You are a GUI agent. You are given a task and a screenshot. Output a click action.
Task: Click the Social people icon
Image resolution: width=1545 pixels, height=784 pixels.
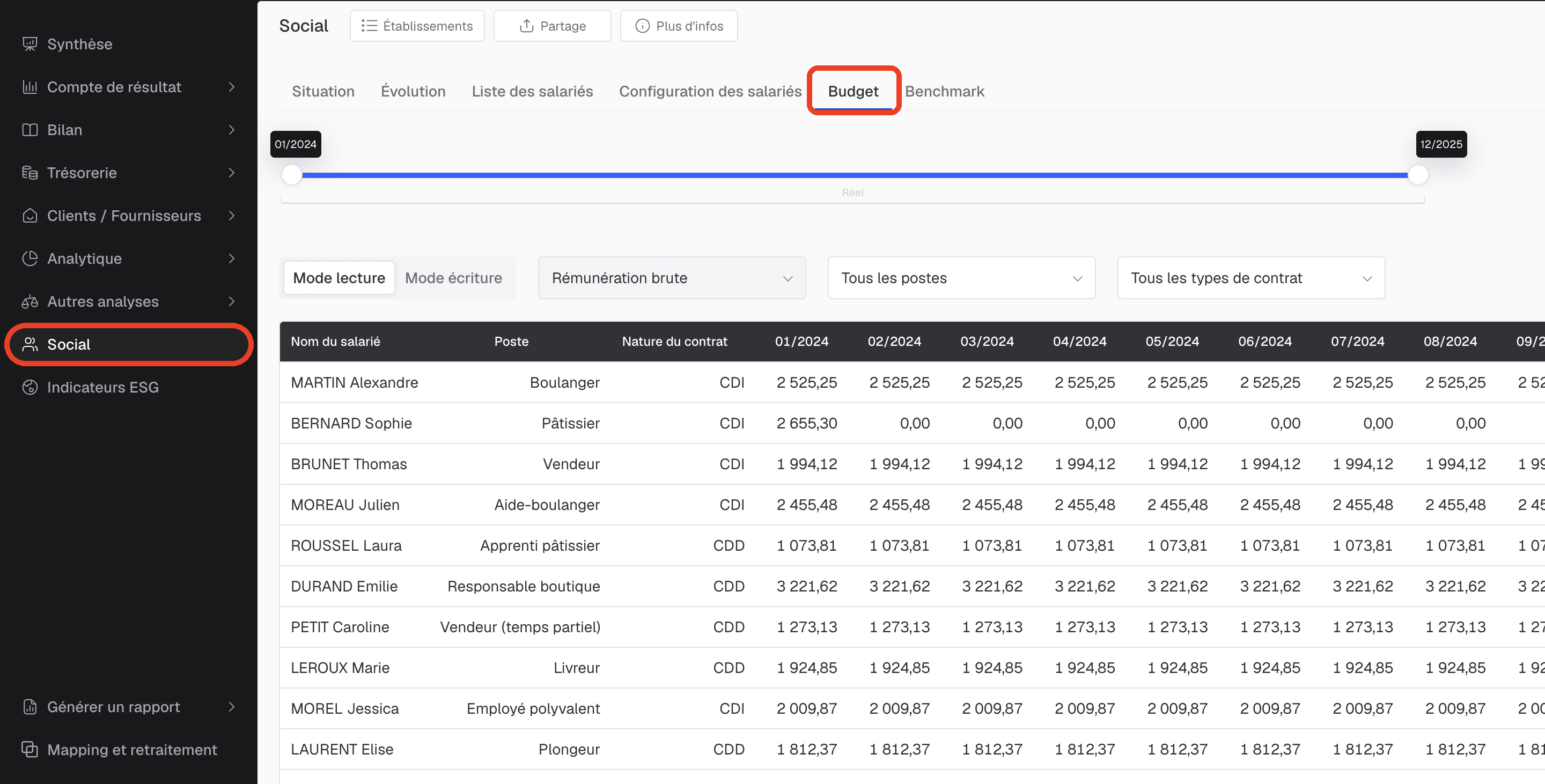(x=30, y=344)
